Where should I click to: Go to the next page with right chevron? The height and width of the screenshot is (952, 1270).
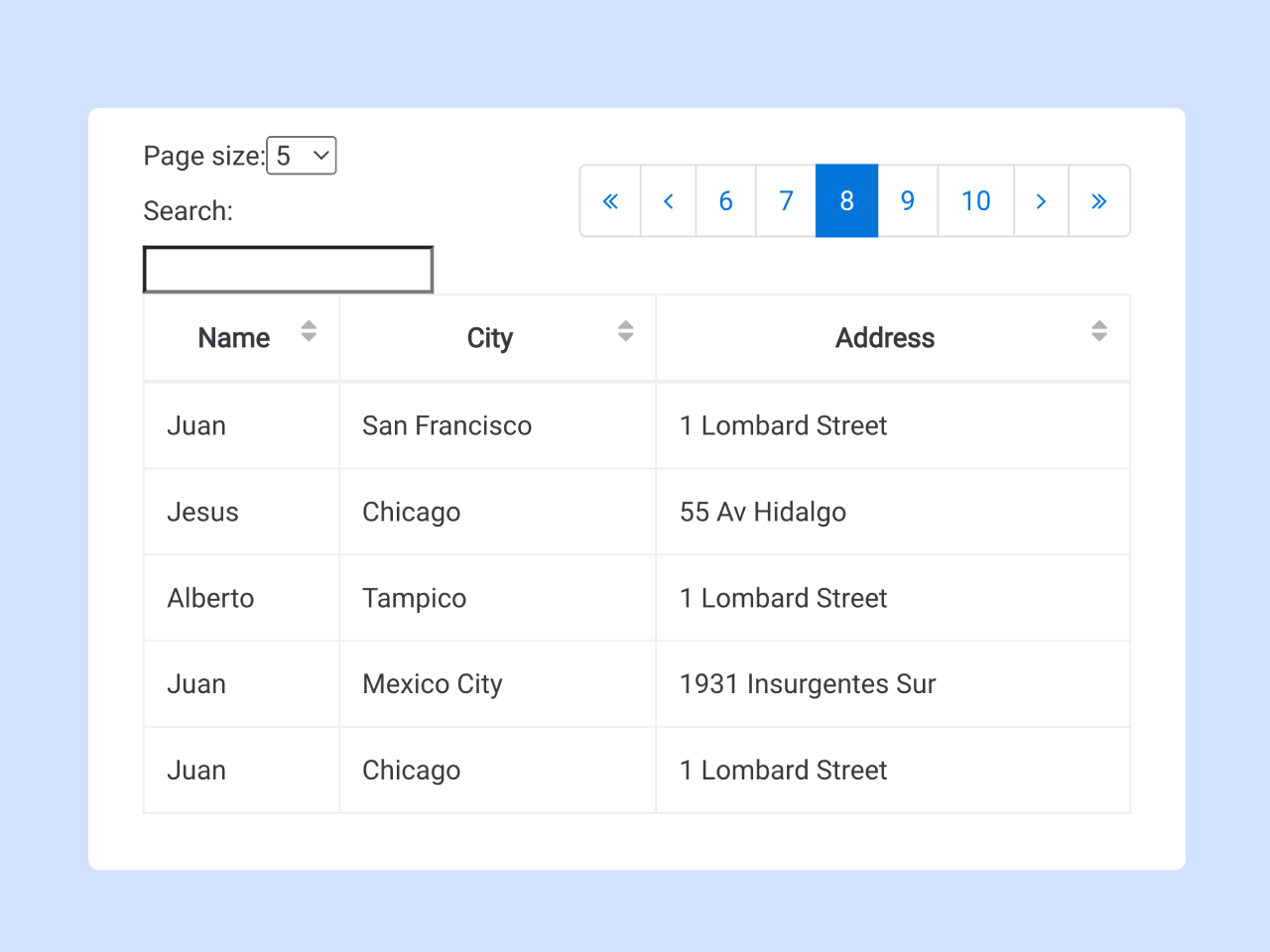coord(1041,200)
